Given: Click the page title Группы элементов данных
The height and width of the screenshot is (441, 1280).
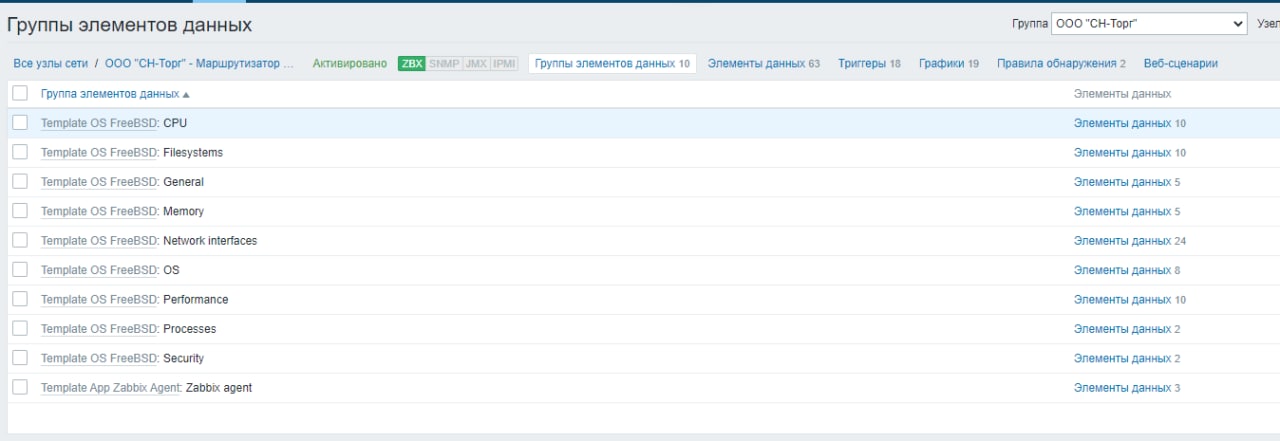Looking at the screenshot, I should click(130, 24).
